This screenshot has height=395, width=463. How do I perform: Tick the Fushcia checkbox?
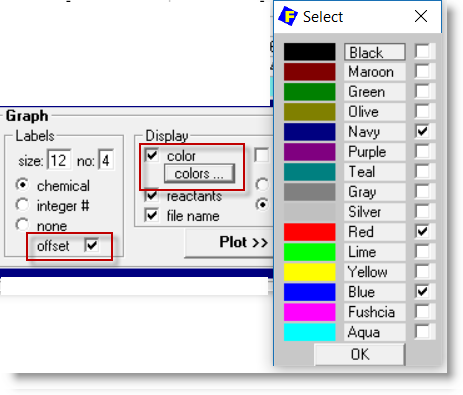click(x=423, y=312)
